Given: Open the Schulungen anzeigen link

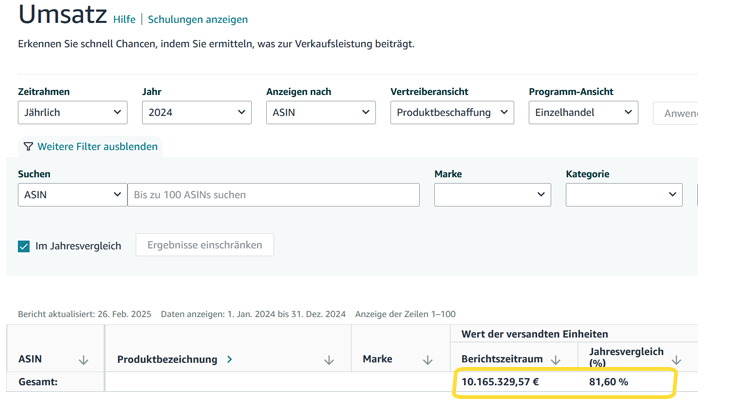Looking at the screenshot, I should click(x=198, y=20).
